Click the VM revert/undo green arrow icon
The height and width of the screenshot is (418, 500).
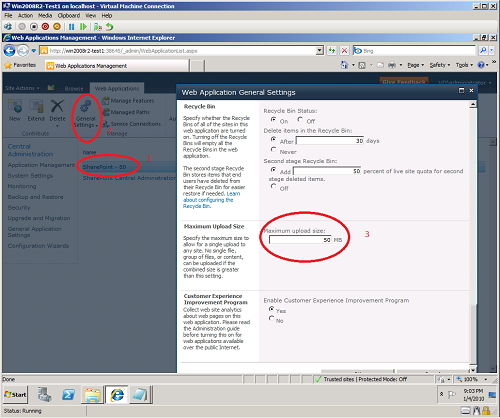pos(110,27)
